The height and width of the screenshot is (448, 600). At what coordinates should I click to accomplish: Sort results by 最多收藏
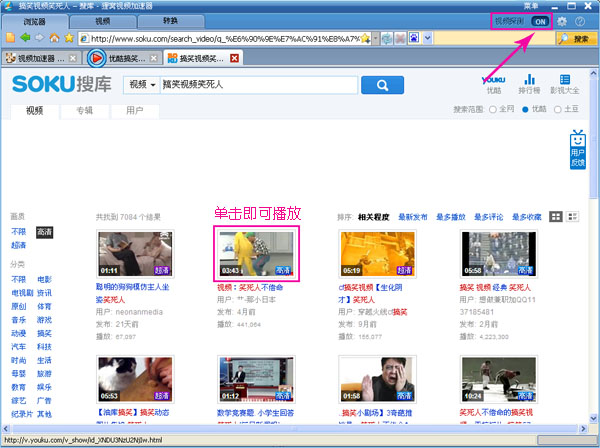coord(527,217)
